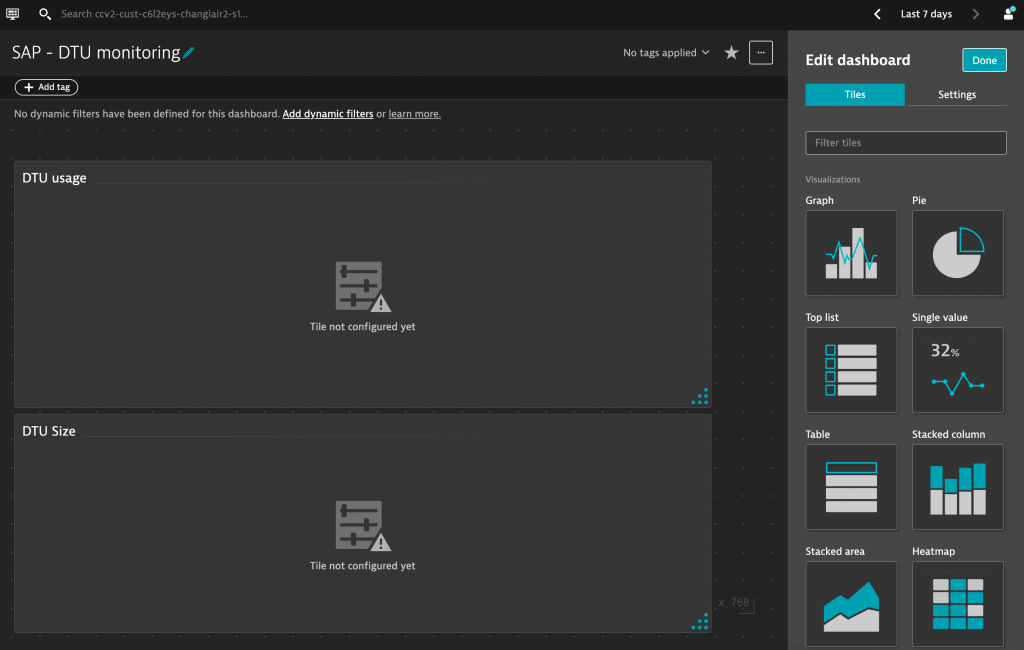Viewport: 1024px width, 650px height.
Task: Select the Table visualization tile
Action: 851,487
